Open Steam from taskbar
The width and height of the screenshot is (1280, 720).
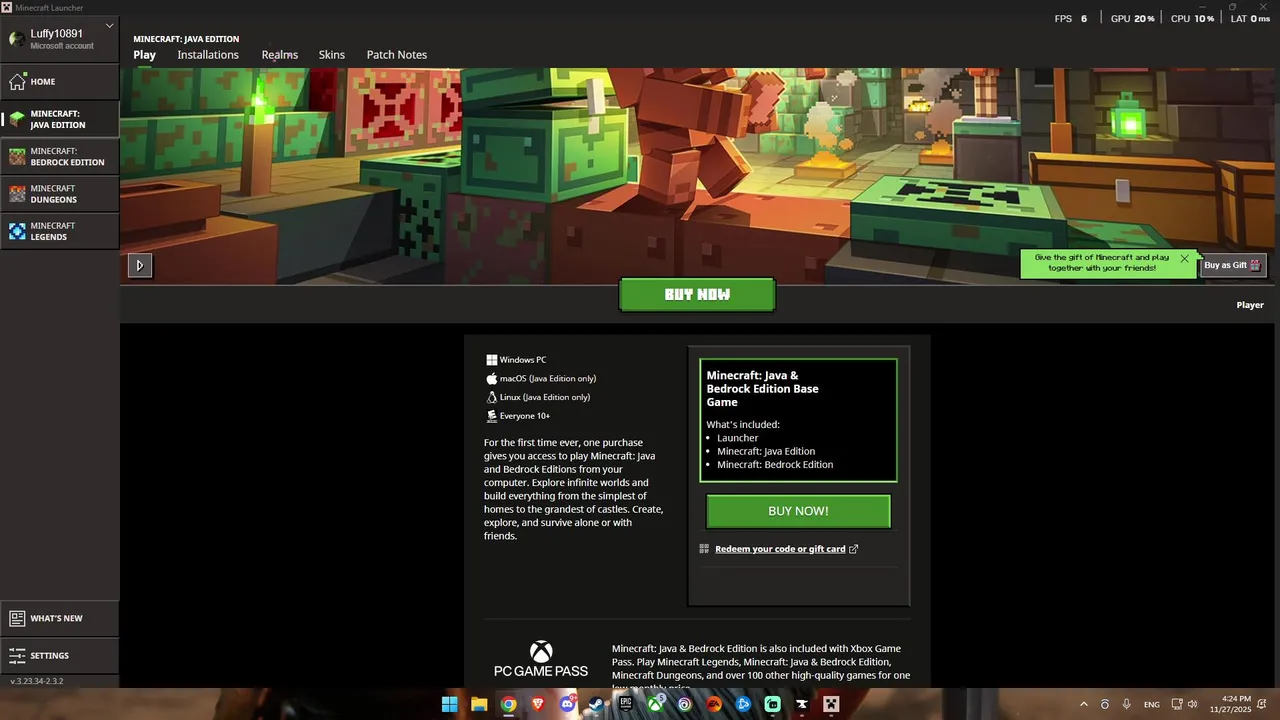[x=596, y=704]
